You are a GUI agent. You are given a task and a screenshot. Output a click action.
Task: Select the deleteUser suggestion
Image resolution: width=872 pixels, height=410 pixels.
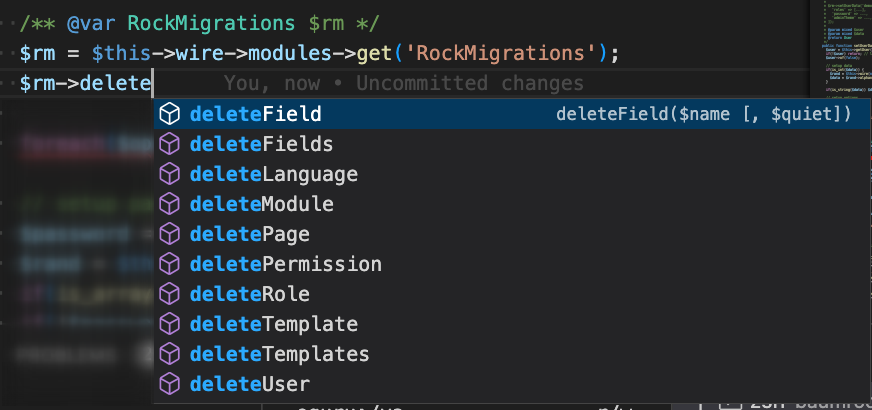(249, 384)
